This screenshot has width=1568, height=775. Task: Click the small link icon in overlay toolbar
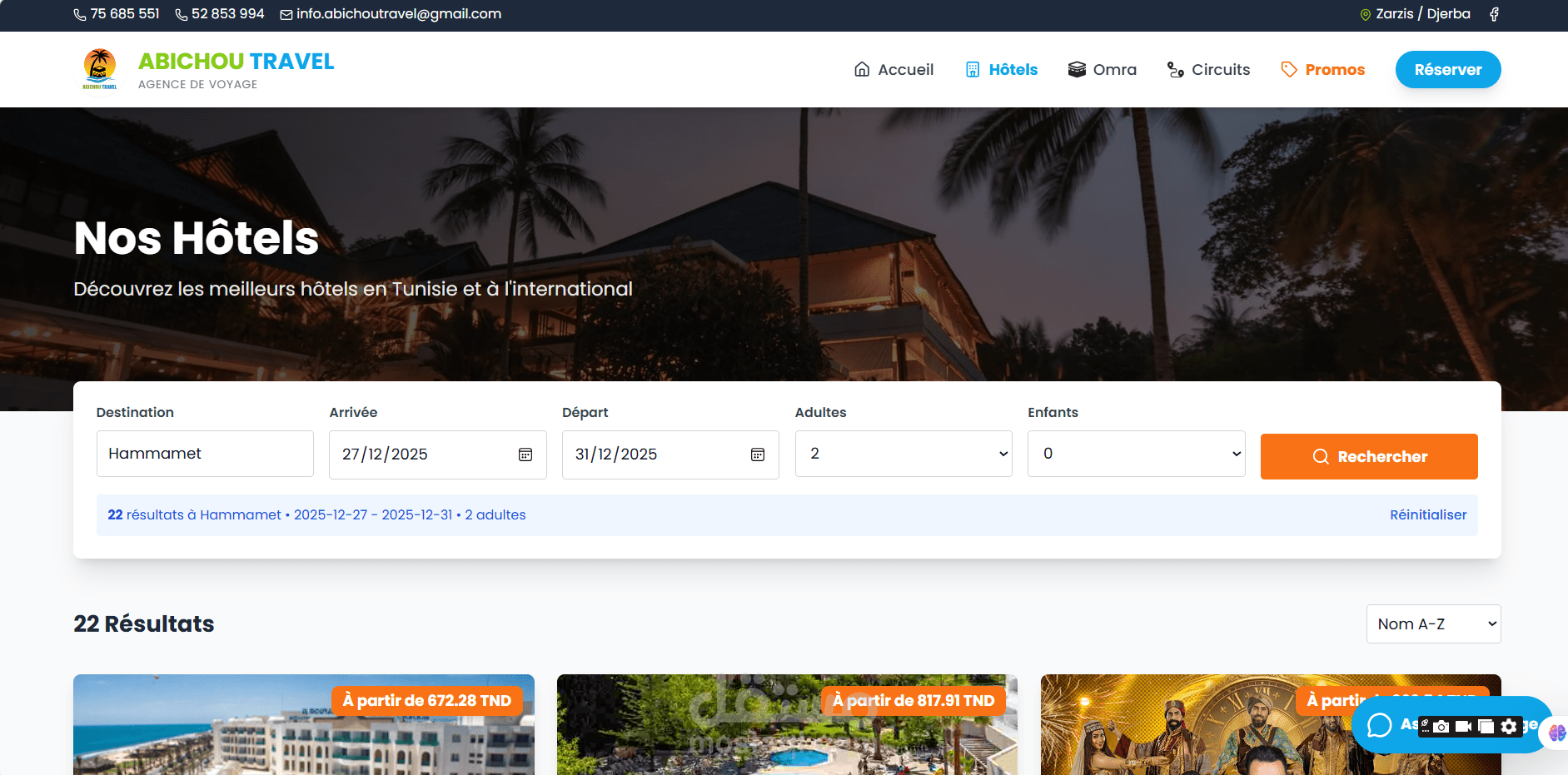tap(1425, 724)
